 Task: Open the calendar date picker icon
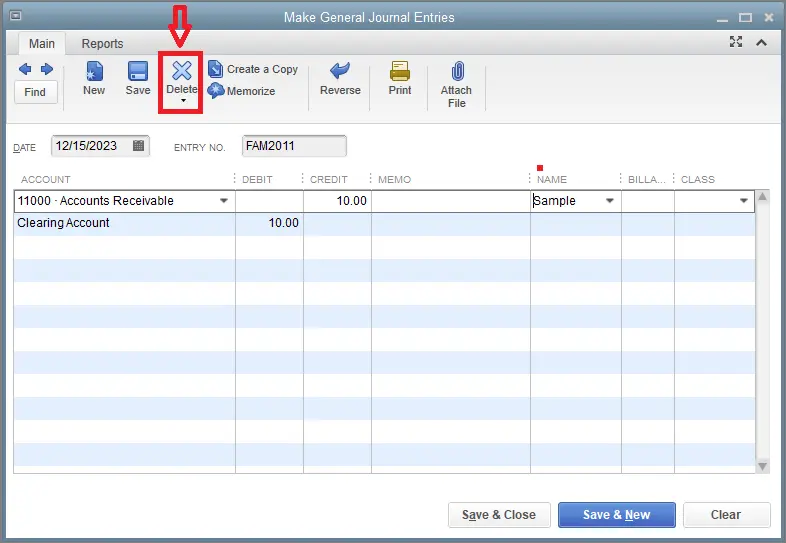(138, 146)
